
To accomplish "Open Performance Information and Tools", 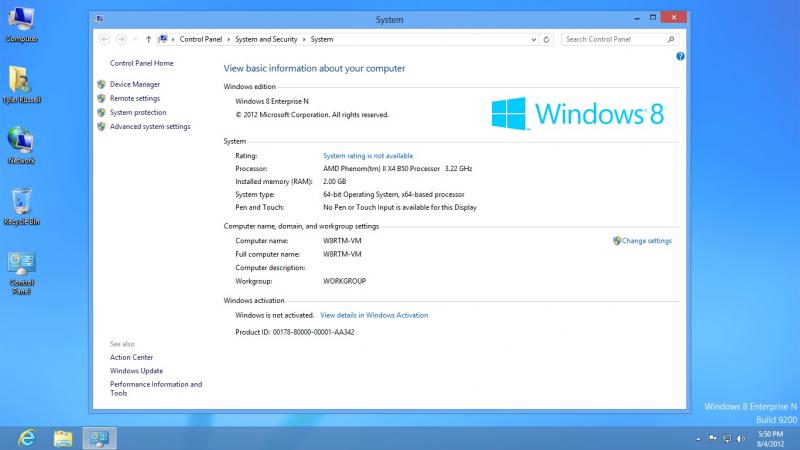I will pyautogui.click(x=156, y=389).
